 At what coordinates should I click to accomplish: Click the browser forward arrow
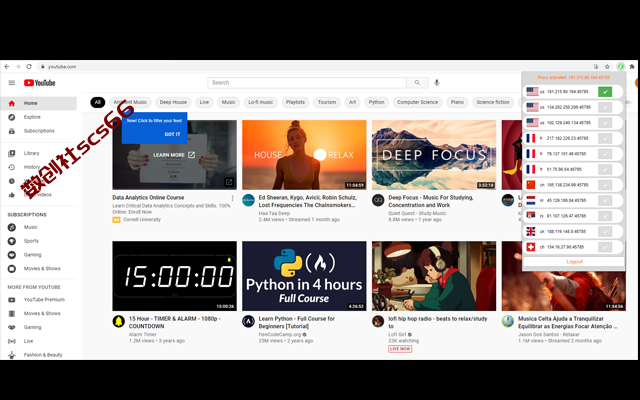[x=18, y=67]
